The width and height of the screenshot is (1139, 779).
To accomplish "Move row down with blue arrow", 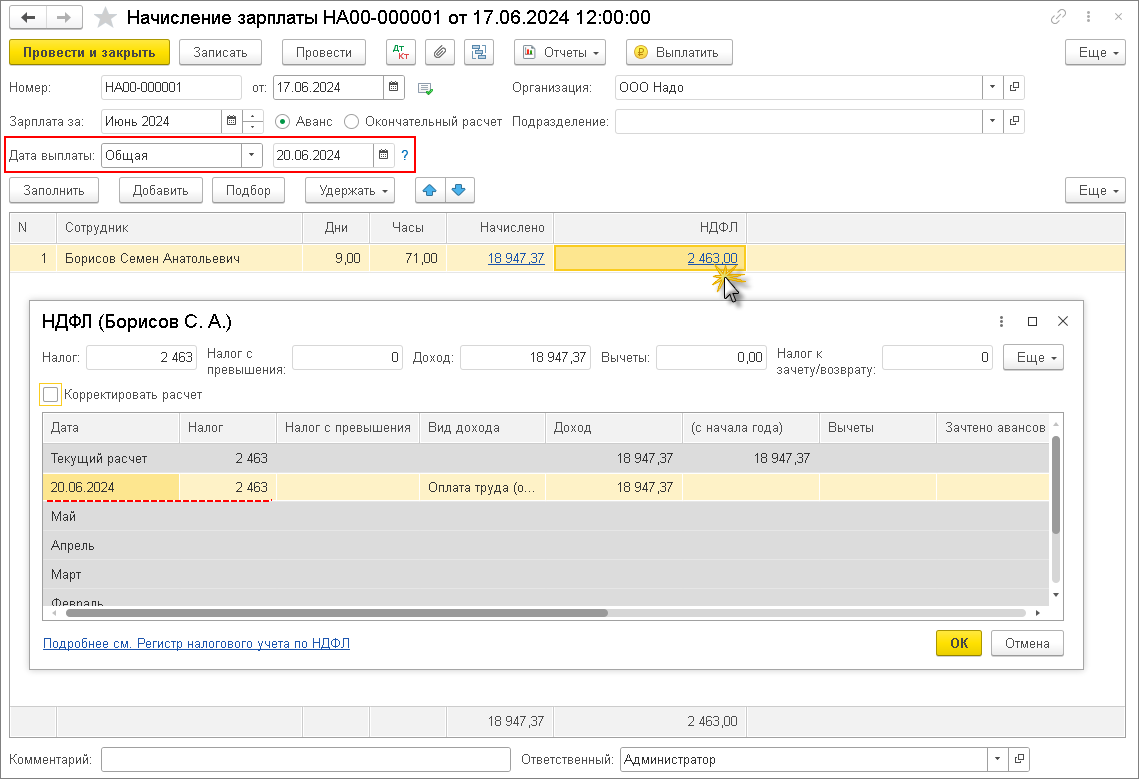I will click(x=459, y=190).
